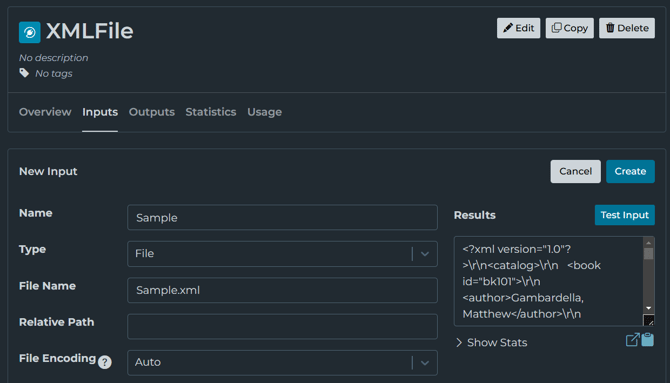Image resolution: width=670 pixels, height=383 pixels.
Task: Click the XMLFile blue logo icon
Action: [x=29, y=32]
